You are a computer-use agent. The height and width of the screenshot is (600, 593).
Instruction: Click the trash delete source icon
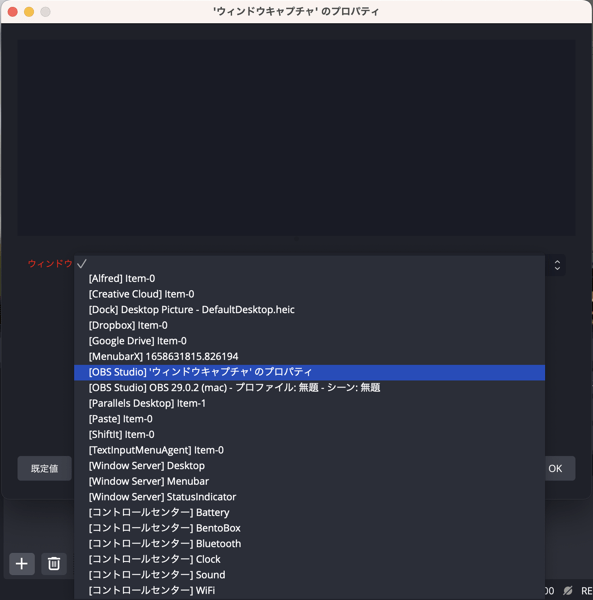click(x=54, y=564)
